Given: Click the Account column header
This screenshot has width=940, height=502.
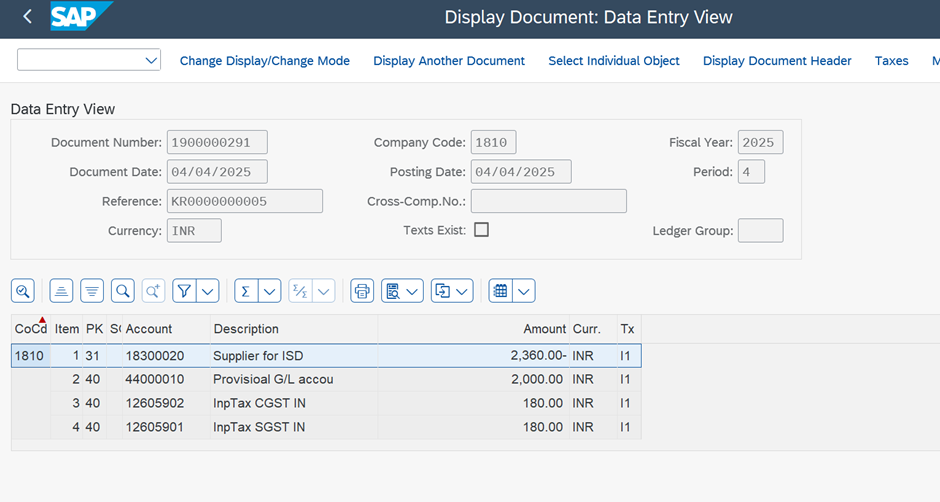Looking at the screenshot, I should coord(166,329).
